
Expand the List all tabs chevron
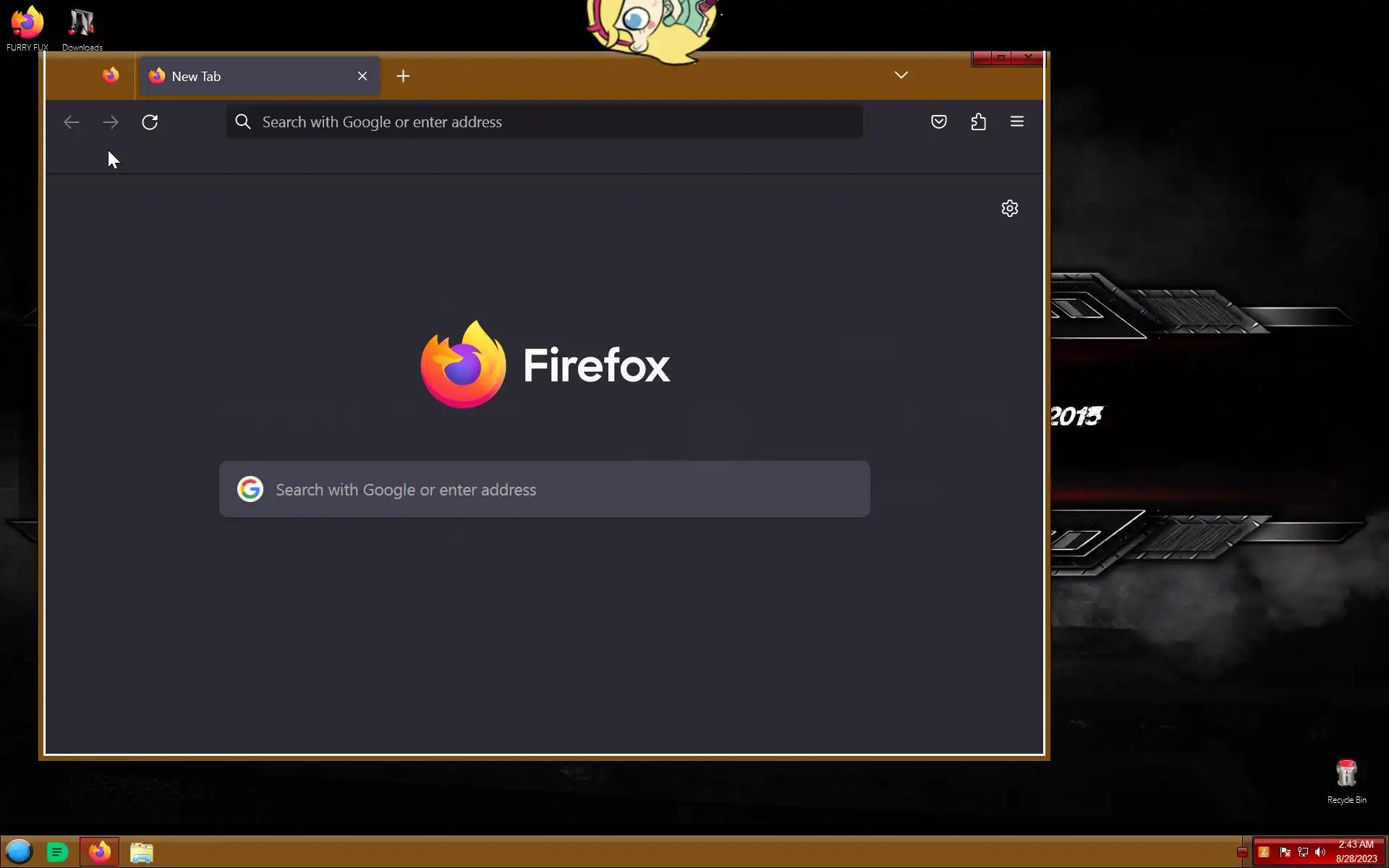(901, 75)
